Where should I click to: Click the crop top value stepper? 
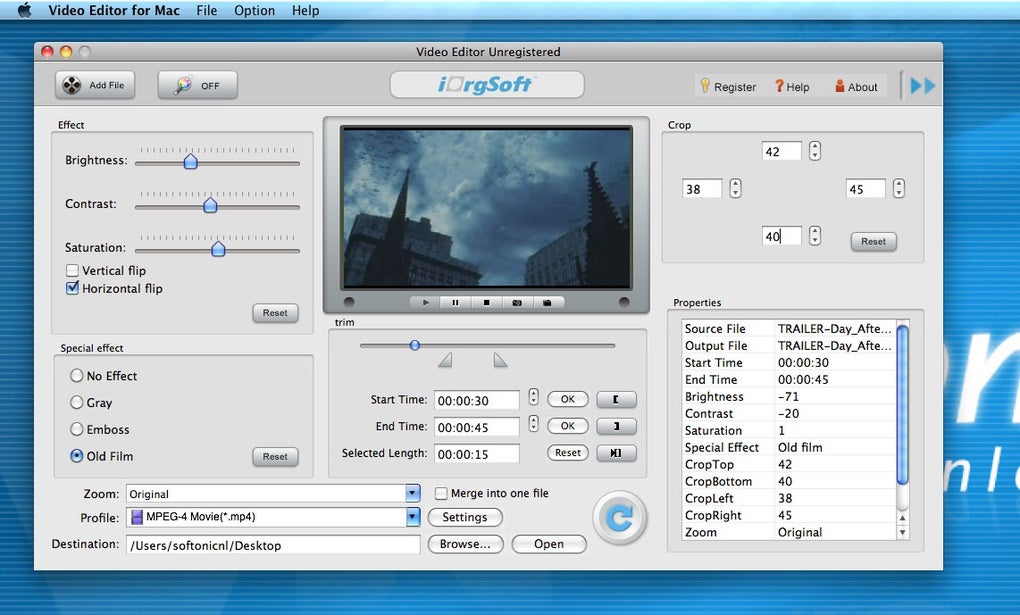(815, 151)
